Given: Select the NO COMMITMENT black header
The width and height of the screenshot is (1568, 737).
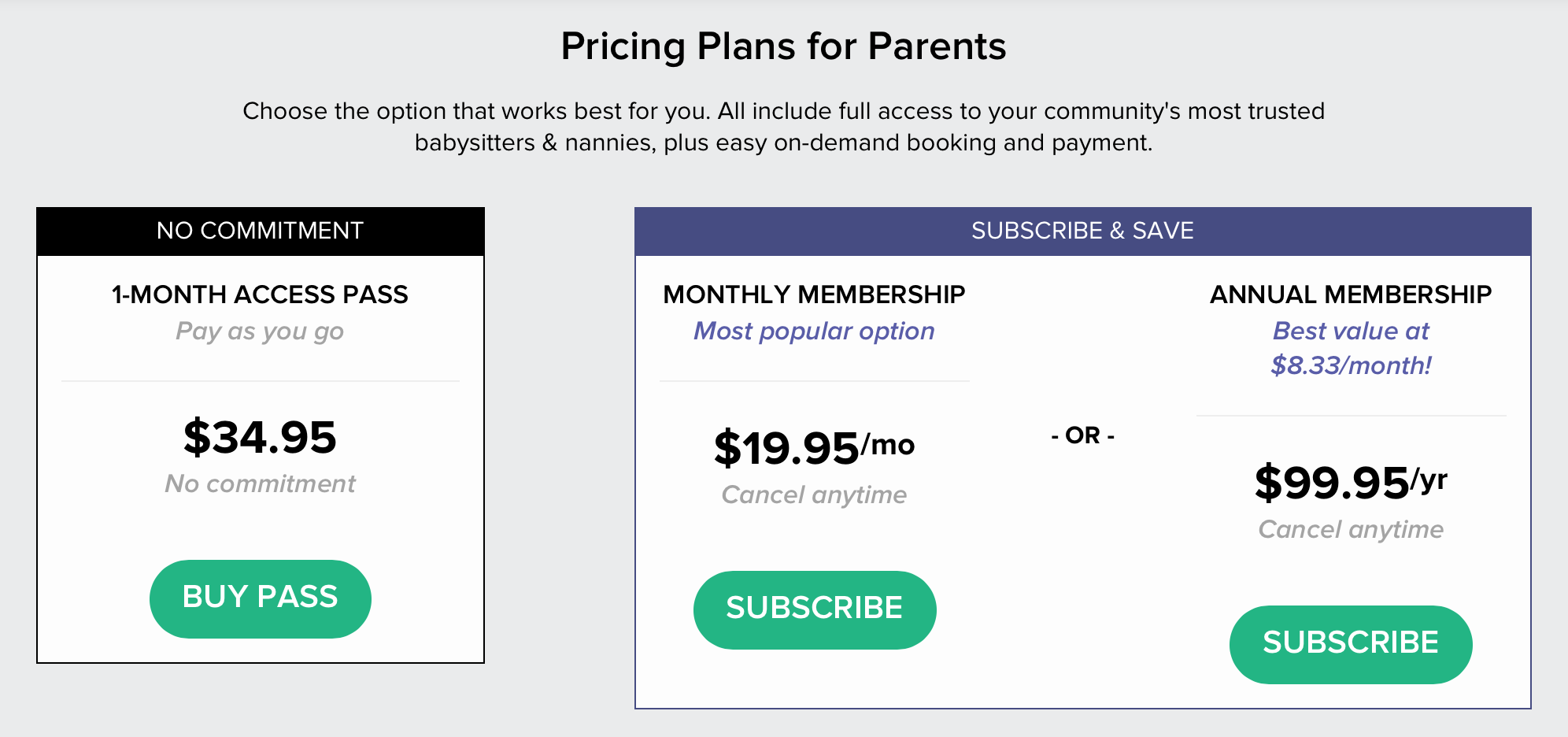Looking at the screenshot, I should pyautogui.click(x=261, y=231).
